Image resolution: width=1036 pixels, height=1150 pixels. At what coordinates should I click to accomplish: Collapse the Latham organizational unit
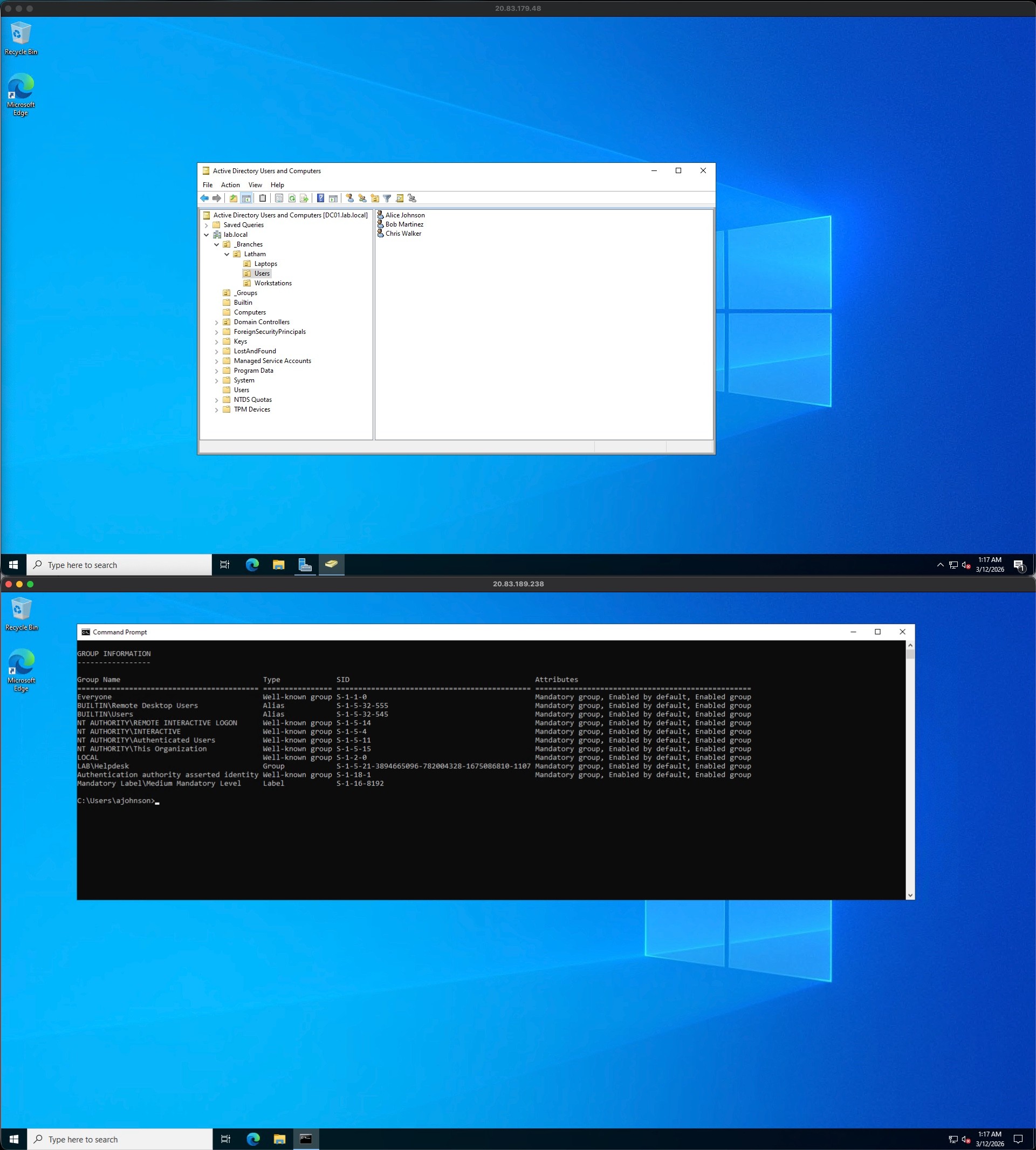coord(227,254)
